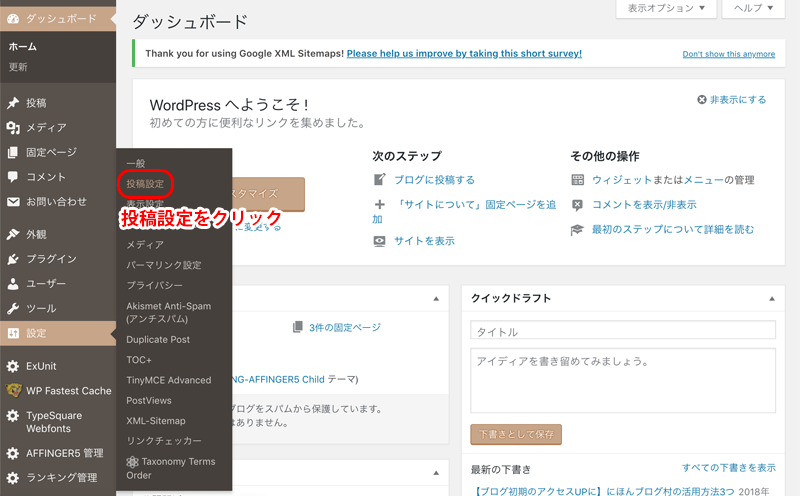Click the wrench icon beside ツール

13,308
